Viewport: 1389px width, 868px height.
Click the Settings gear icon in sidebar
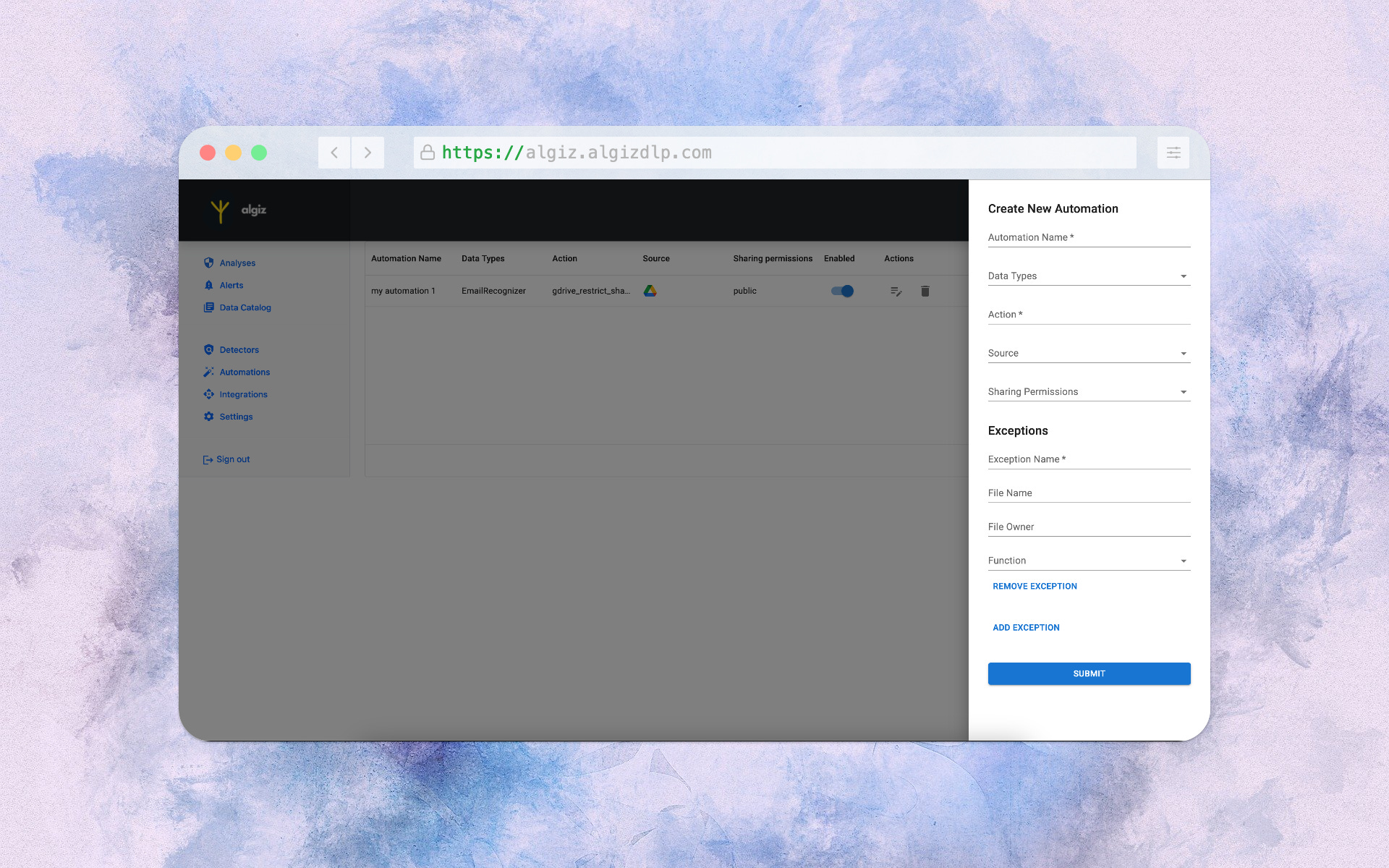[x=208, y=417]
